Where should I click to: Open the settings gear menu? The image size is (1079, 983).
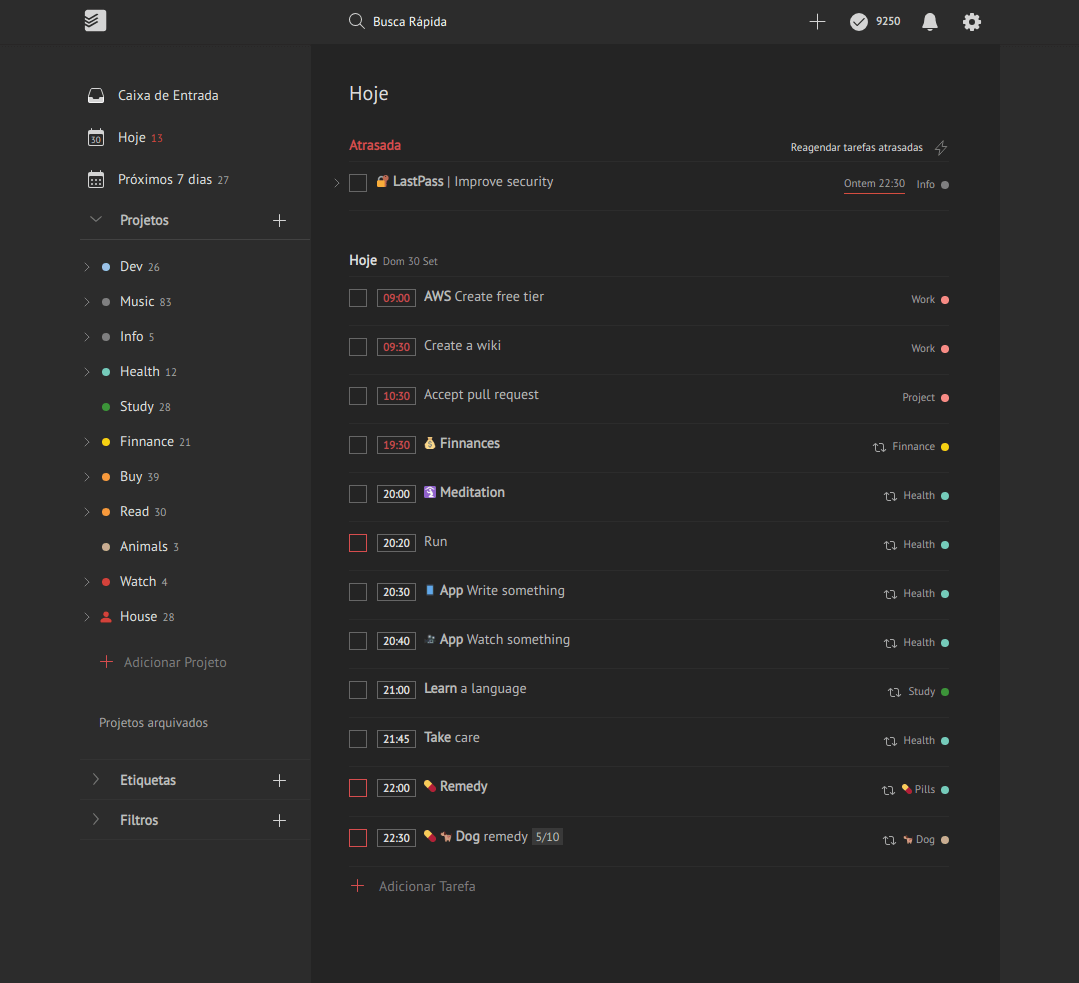click(971, 20)
